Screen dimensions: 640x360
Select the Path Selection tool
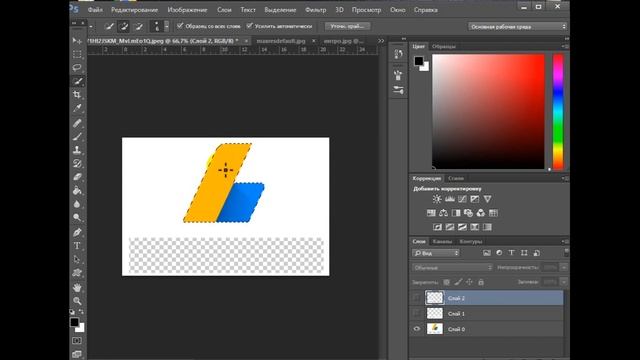coord(77,259)
